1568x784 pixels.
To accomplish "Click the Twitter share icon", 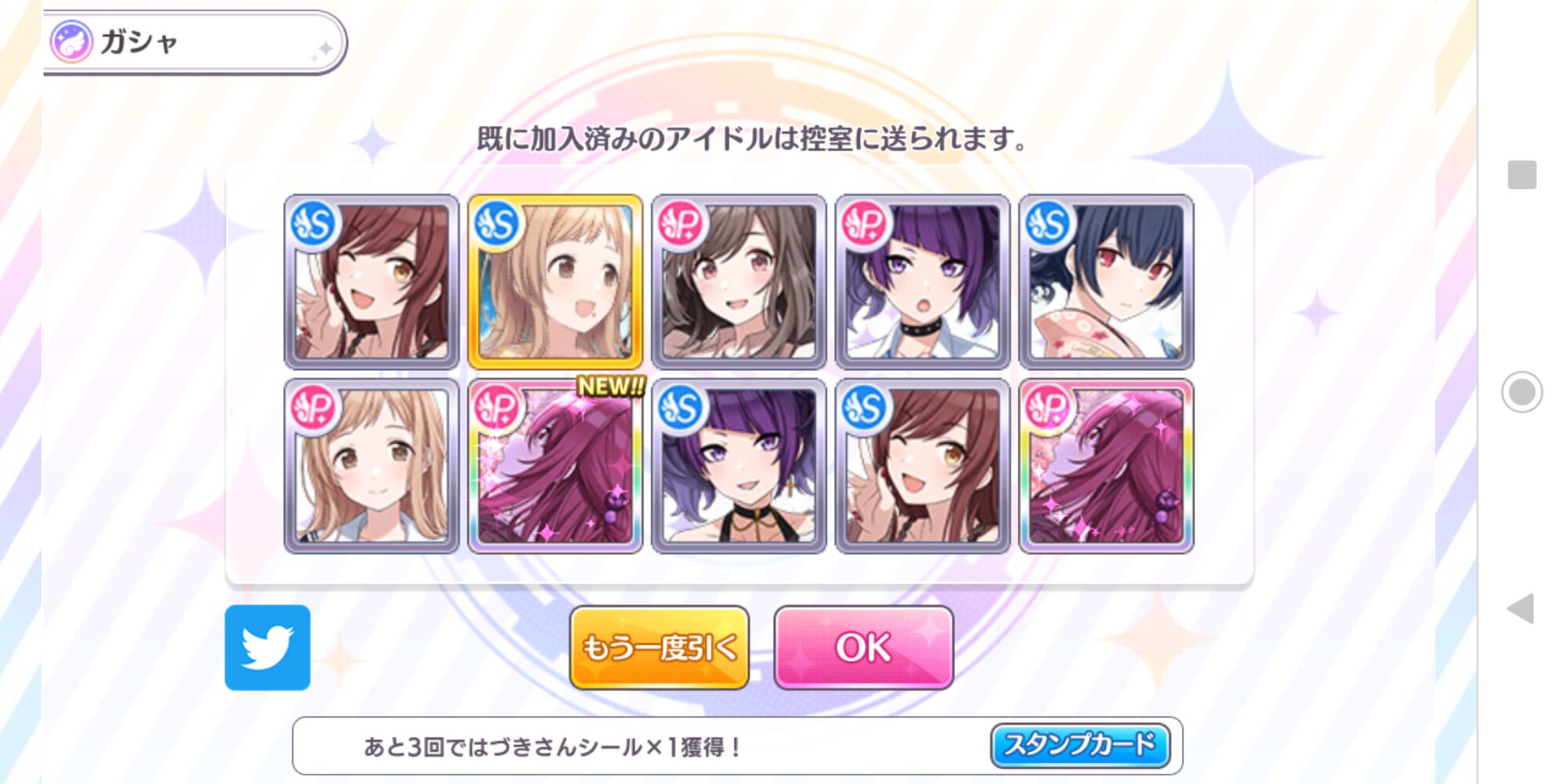I will [267, 648].
